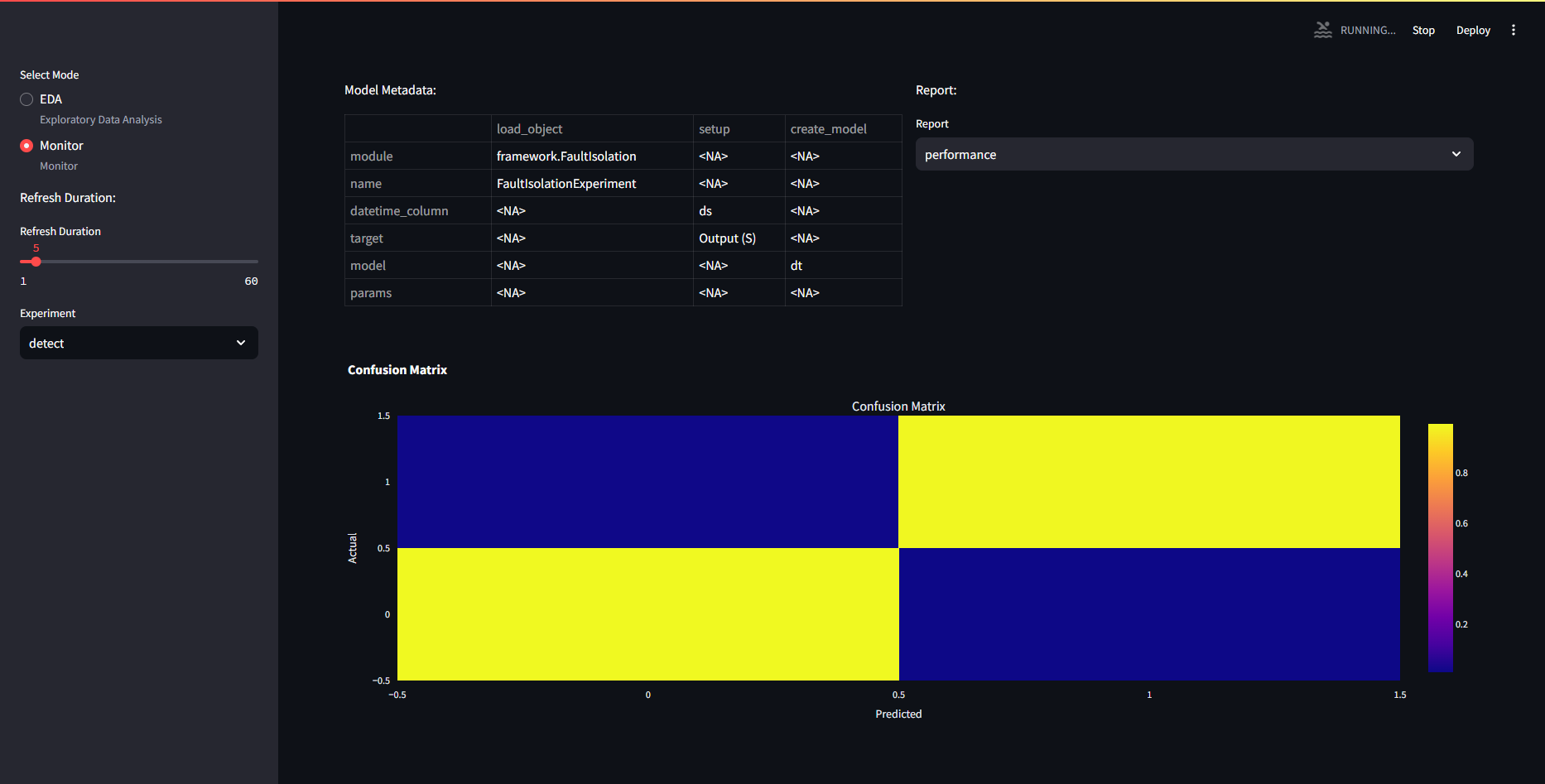
Task: Stop the running script
Action: point(1423,30)
